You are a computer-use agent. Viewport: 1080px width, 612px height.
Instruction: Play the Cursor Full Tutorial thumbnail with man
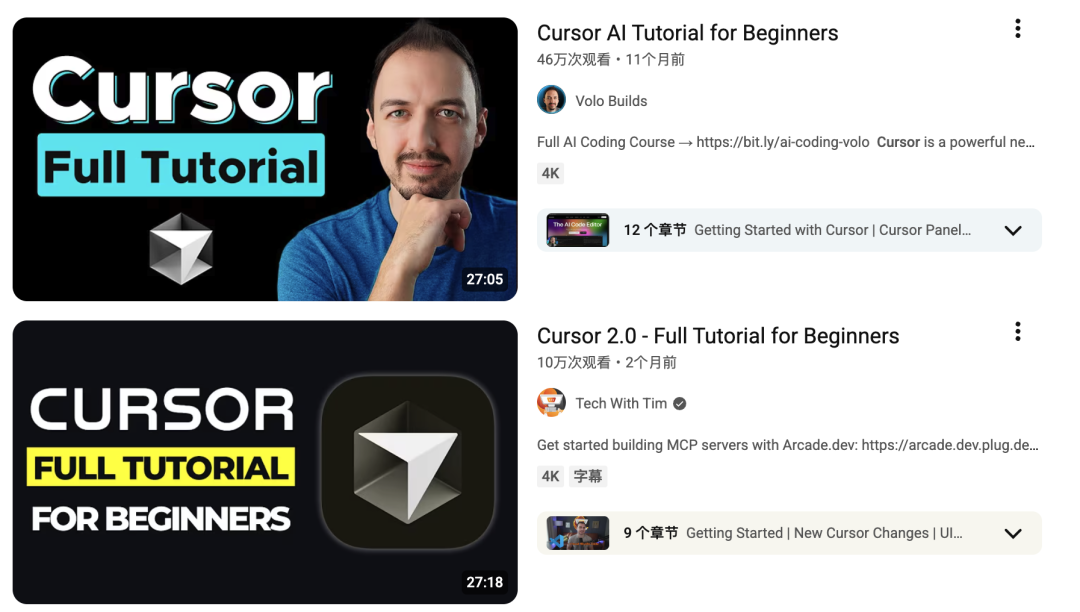click(x=265, y=159)
